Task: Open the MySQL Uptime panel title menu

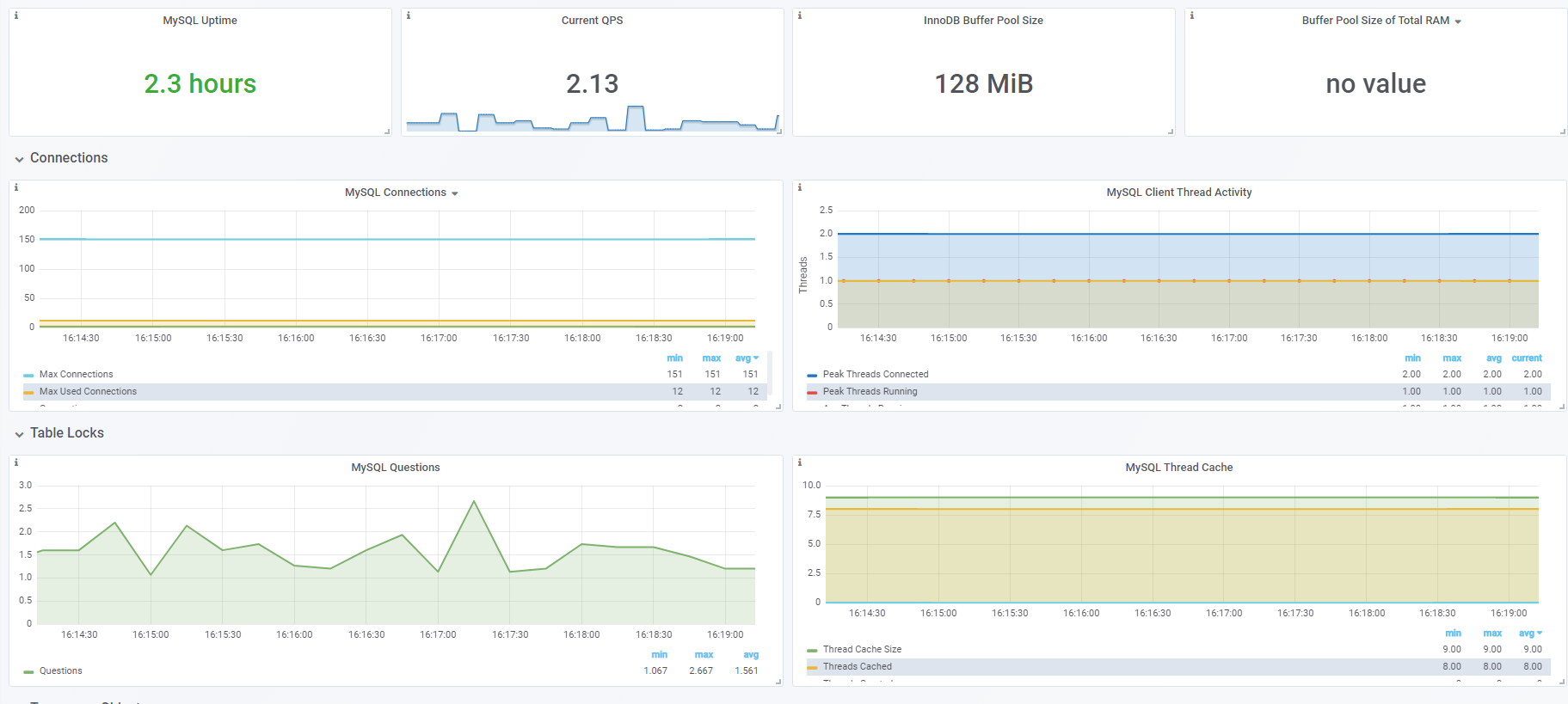Action: coord(200,21)
